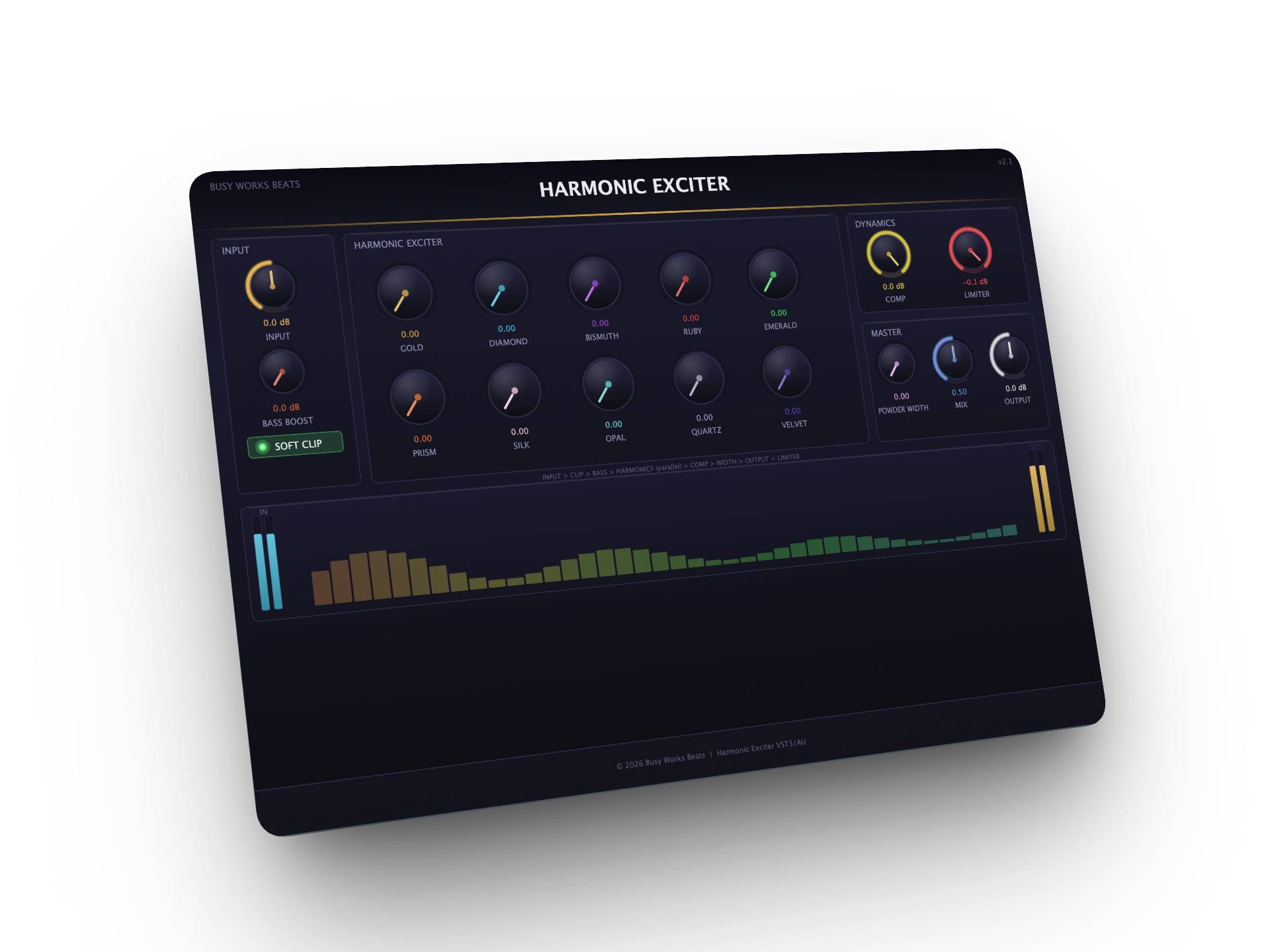The width and height of the screenshot is (1270, 952).
Task: Toggle the Soft Clip button
Action: click(295, 445)
